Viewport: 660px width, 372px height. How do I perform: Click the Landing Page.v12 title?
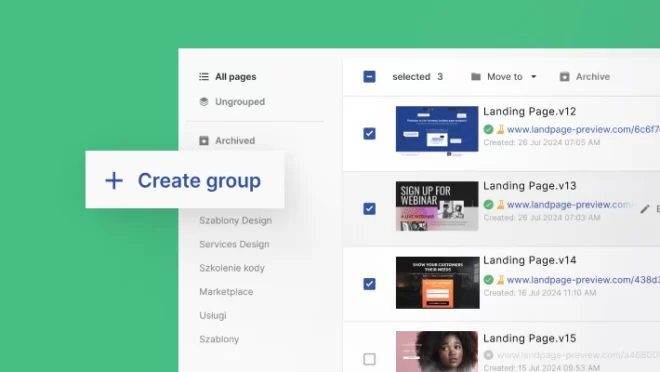[x=530, y=112]
